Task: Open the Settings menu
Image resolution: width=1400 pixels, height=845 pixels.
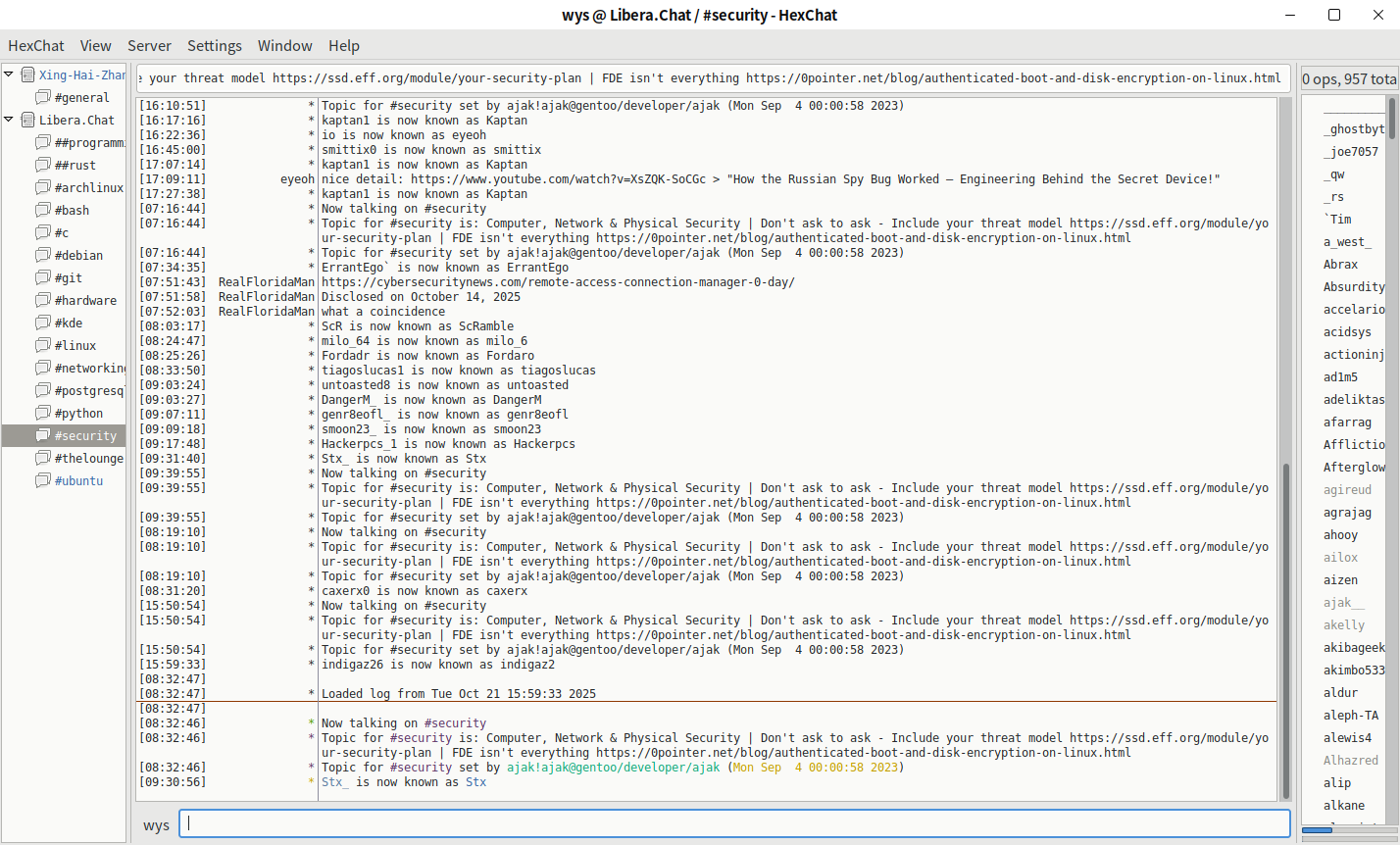Action: click(214, 45)
